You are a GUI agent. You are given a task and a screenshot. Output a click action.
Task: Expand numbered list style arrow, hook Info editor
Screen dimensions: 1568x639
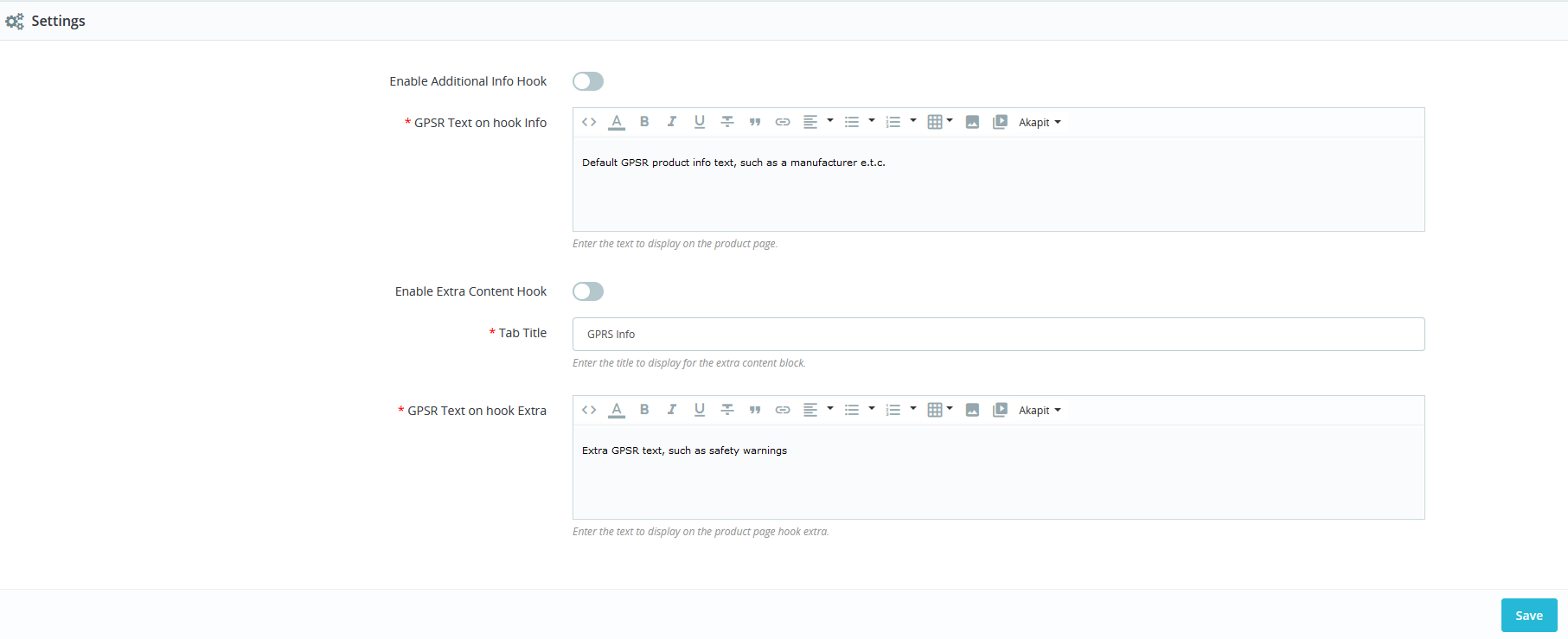(x=913, y=121)
